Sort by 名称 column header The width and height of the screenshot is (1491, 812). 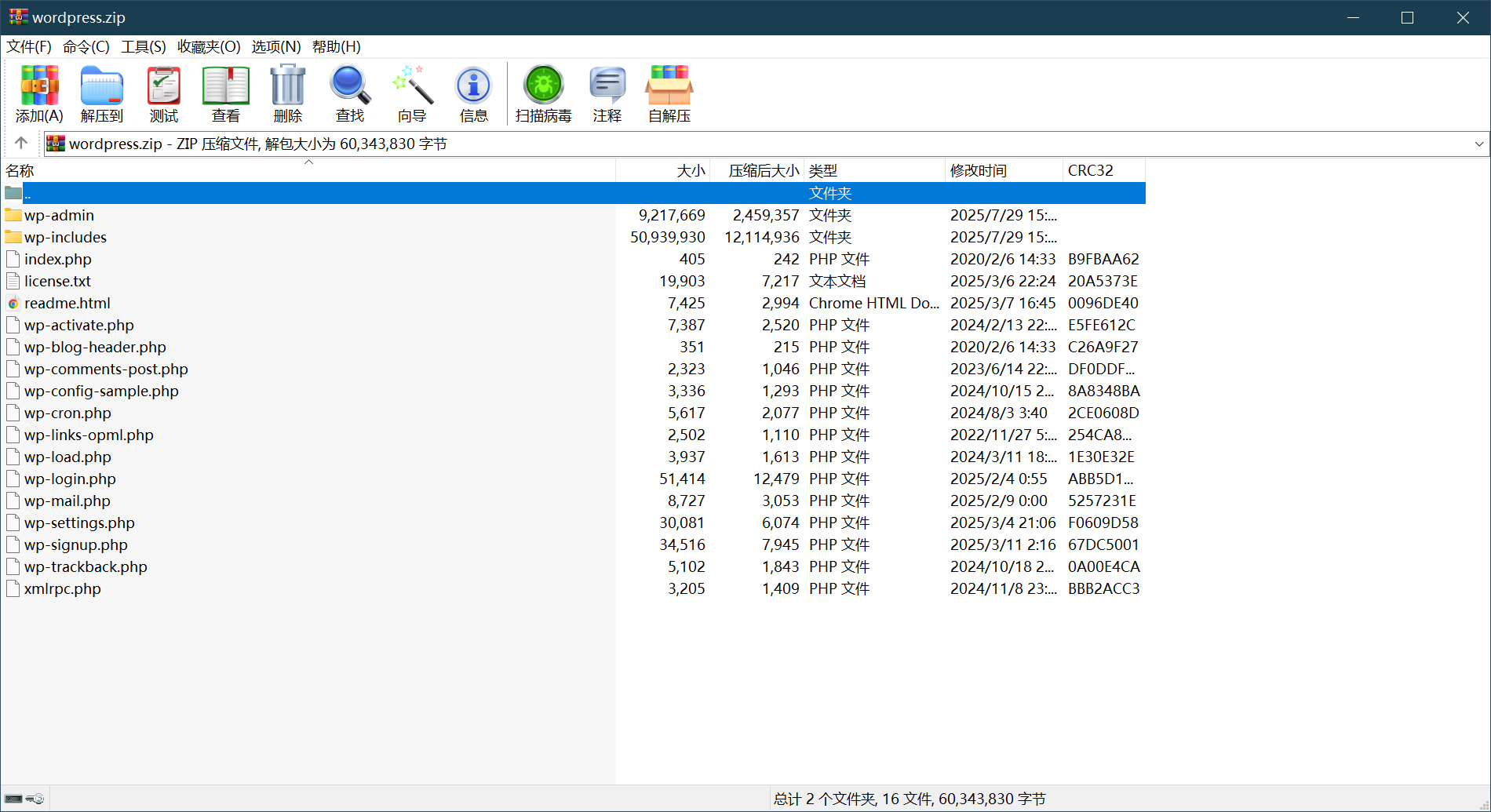coord(20,170)
